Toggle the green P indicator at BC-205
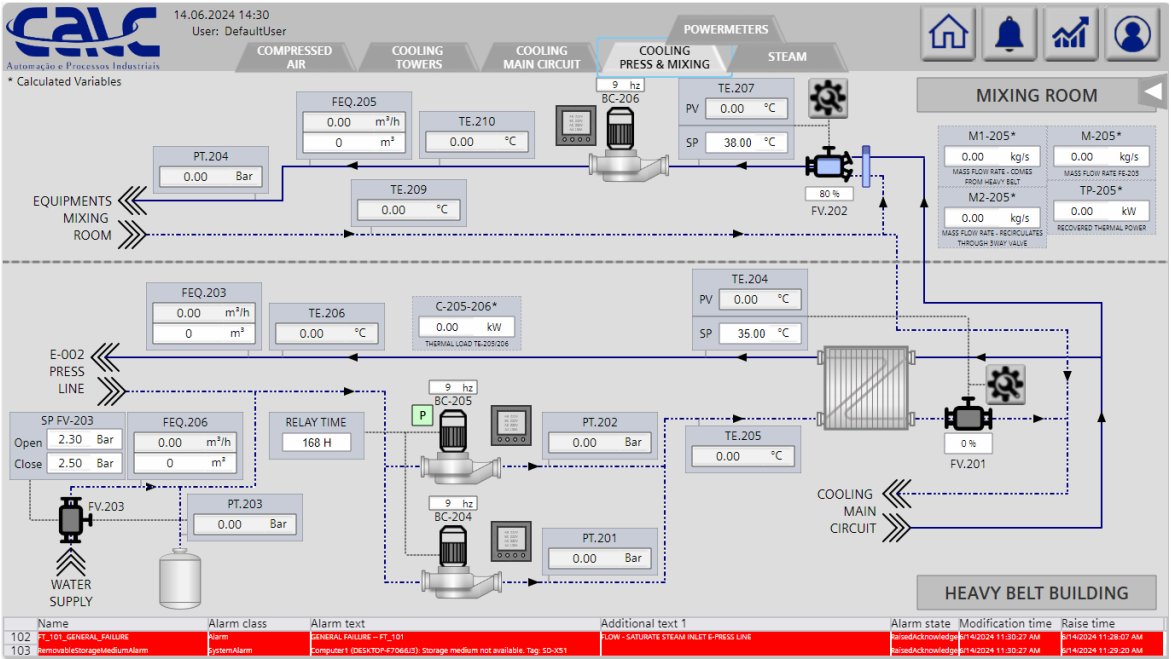Image resolution: width=1171 pixels, height=659 pixels. [422, 415]
